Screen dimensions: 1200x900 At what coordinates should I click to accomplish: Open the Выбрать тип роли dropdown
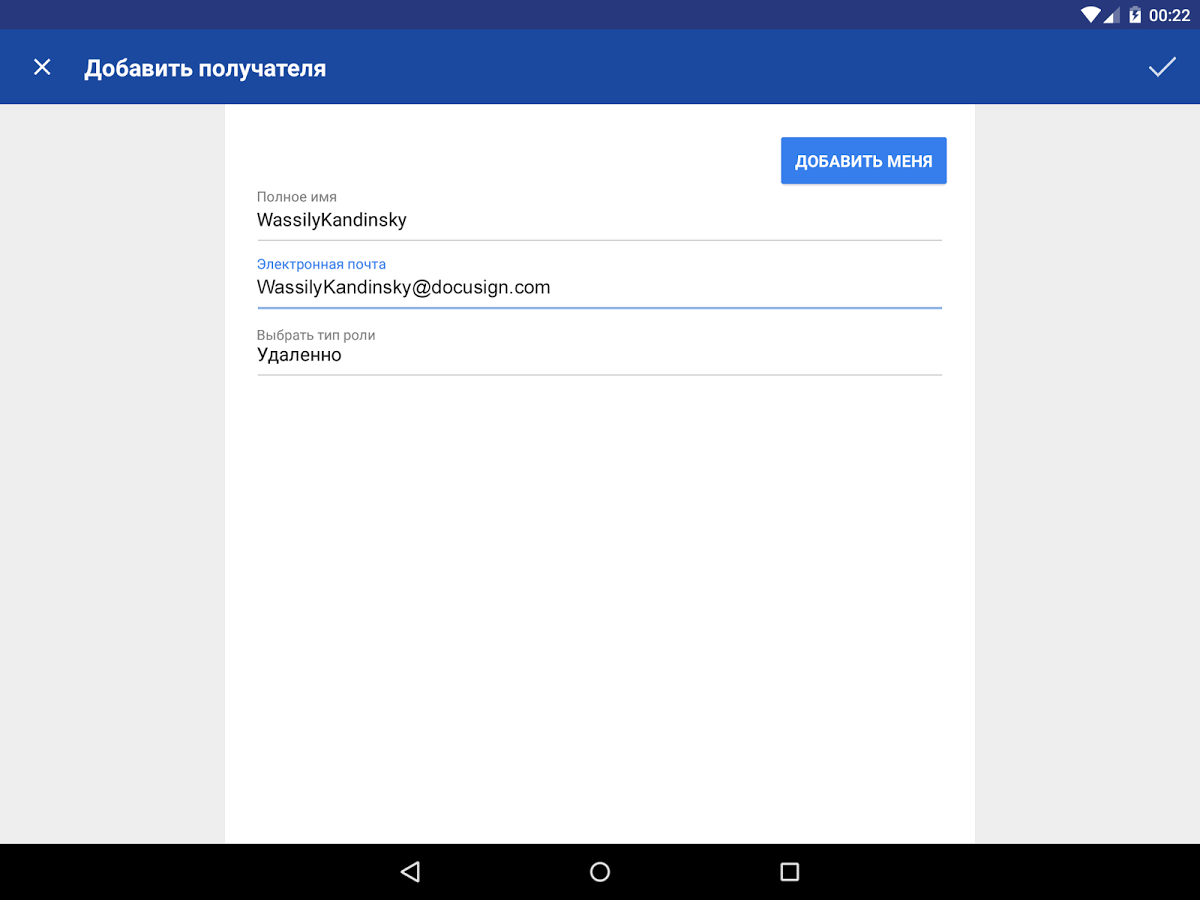click(x=599, y=355)
